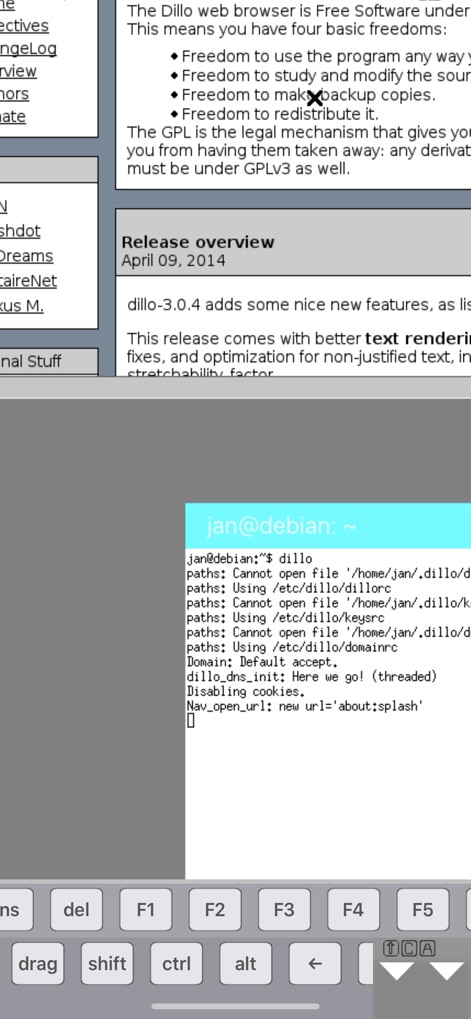Click the C (ctrl) modifier indicator icon
This screenshot has width=471, height=1019.
click(409, 948)
